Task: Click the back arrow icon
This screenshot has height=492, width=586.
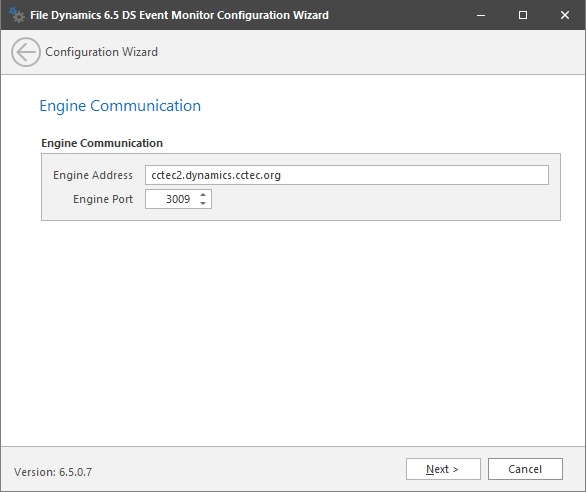Action: click(x=26, y=52)
